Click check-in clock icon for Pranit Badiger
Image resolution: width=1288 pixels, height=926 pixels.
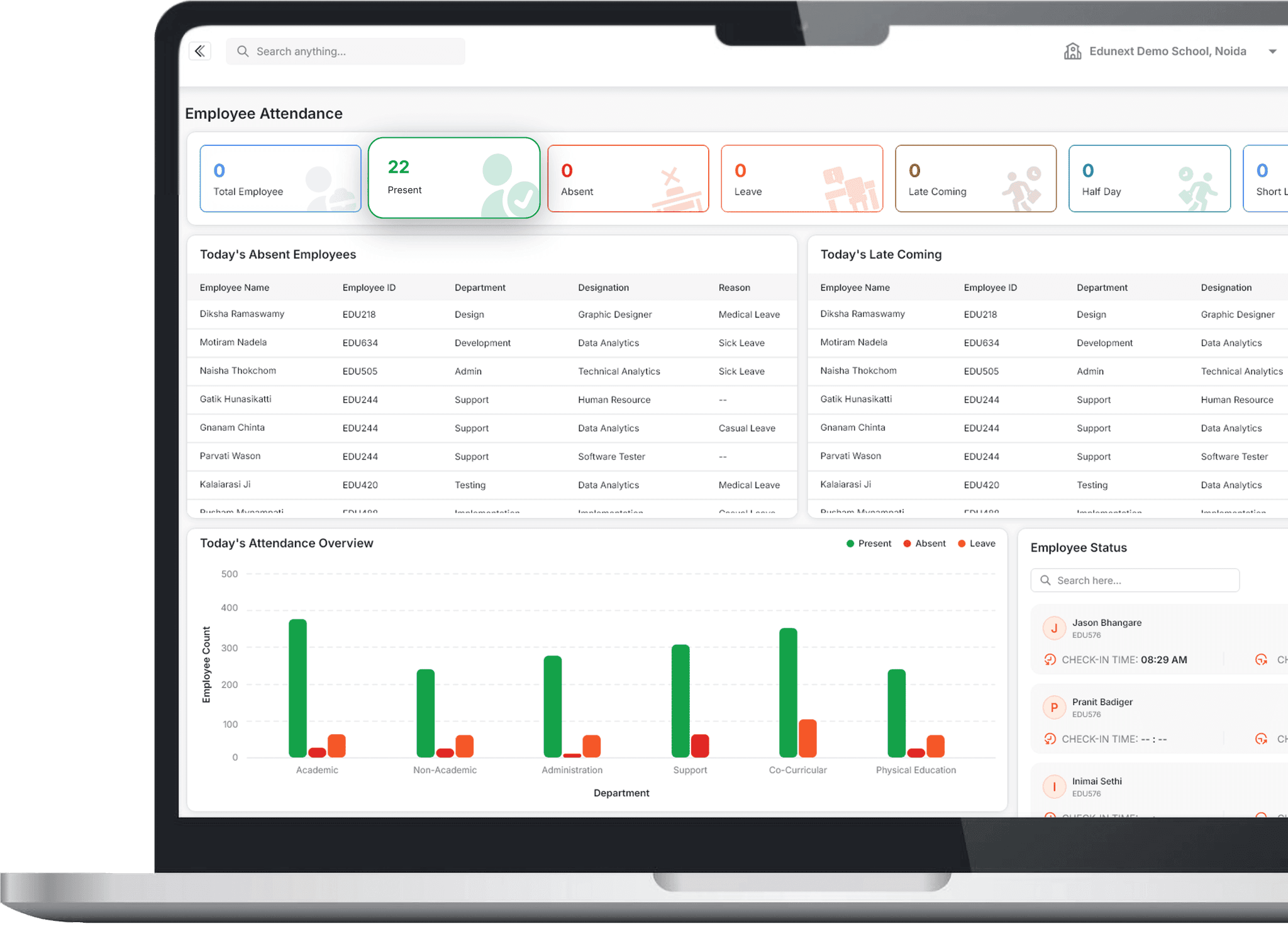pyautogui.click(x=1050, y=739)
